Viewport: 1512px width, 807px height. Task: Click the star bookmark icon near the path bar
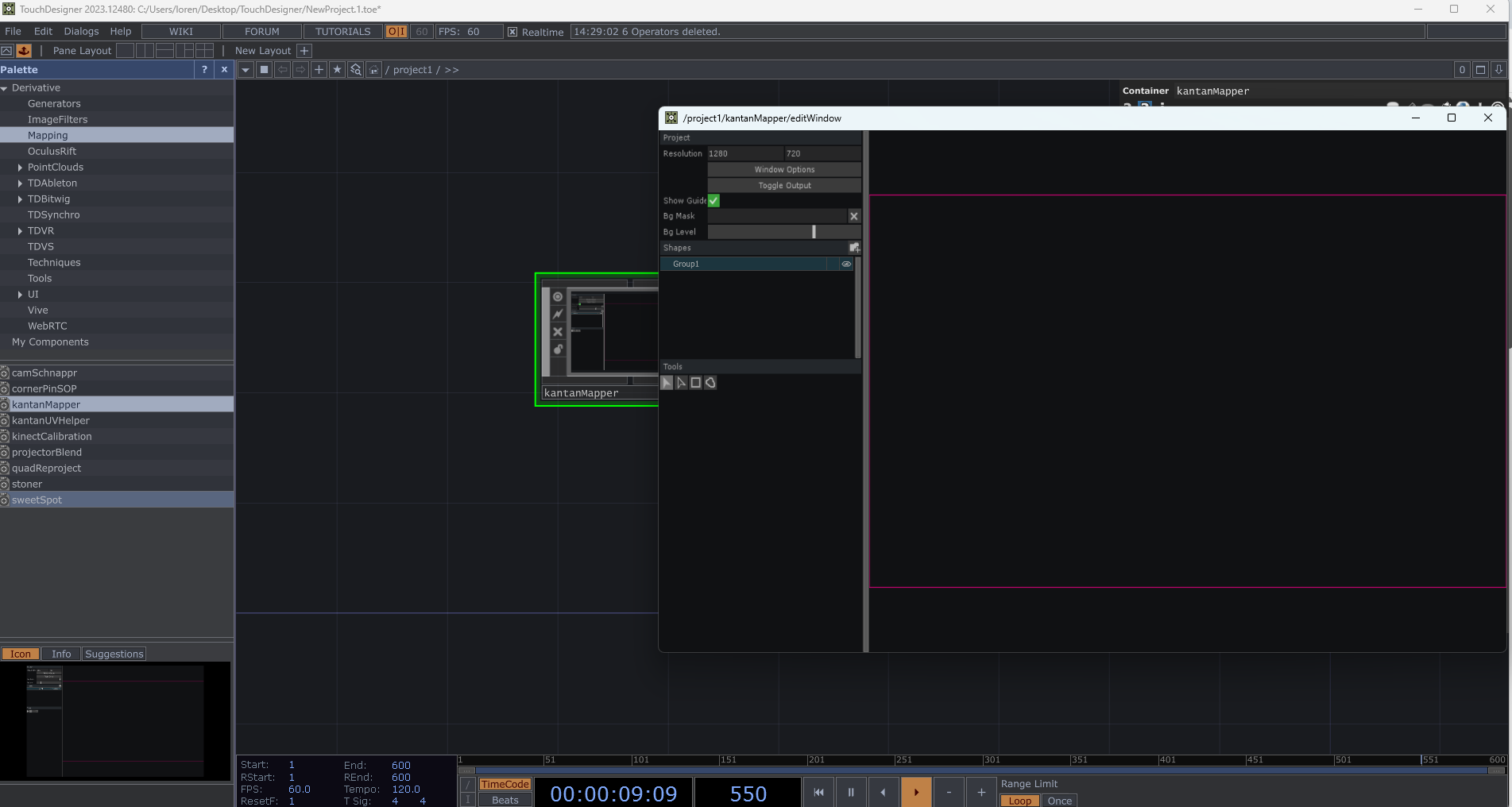[337, 70]
